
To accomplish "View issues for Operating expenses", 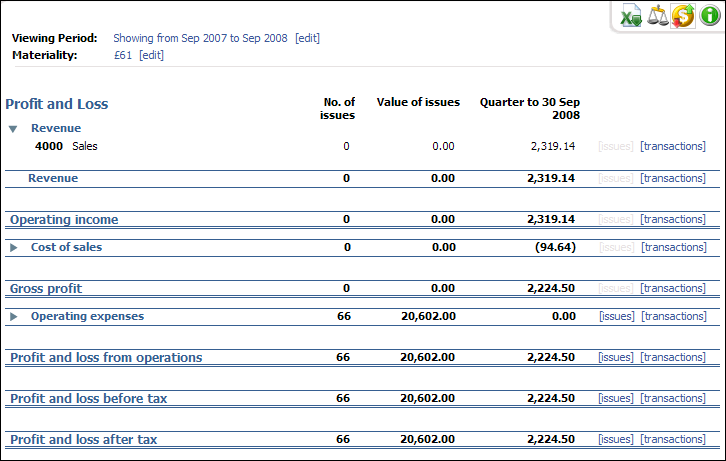I will (x=615, y=316).
